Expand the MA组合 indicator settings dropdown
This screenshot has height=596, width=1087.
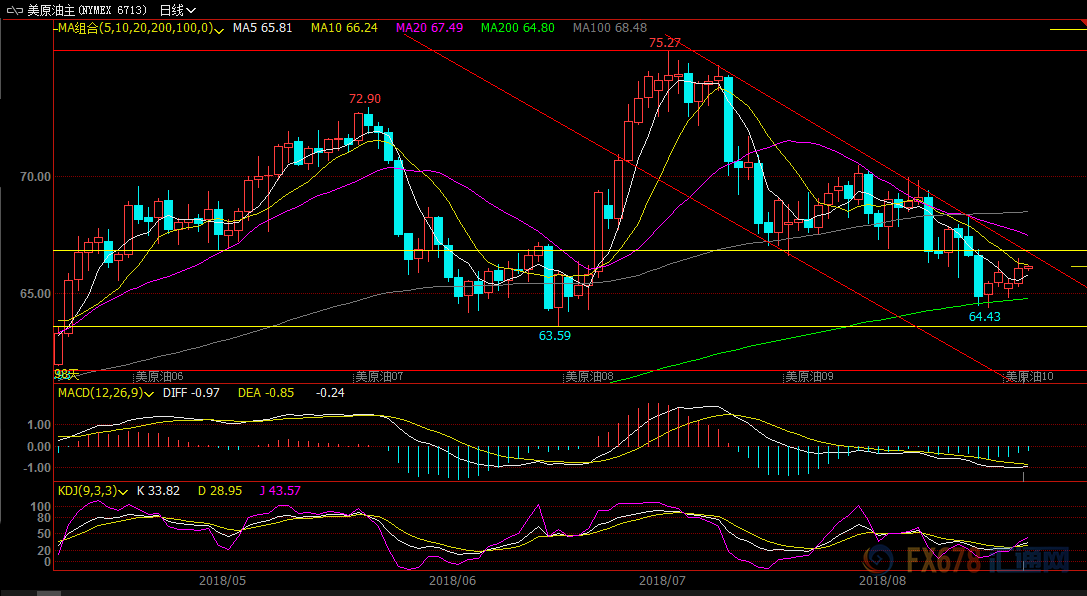pyautogui.click(x=218, y=30)
